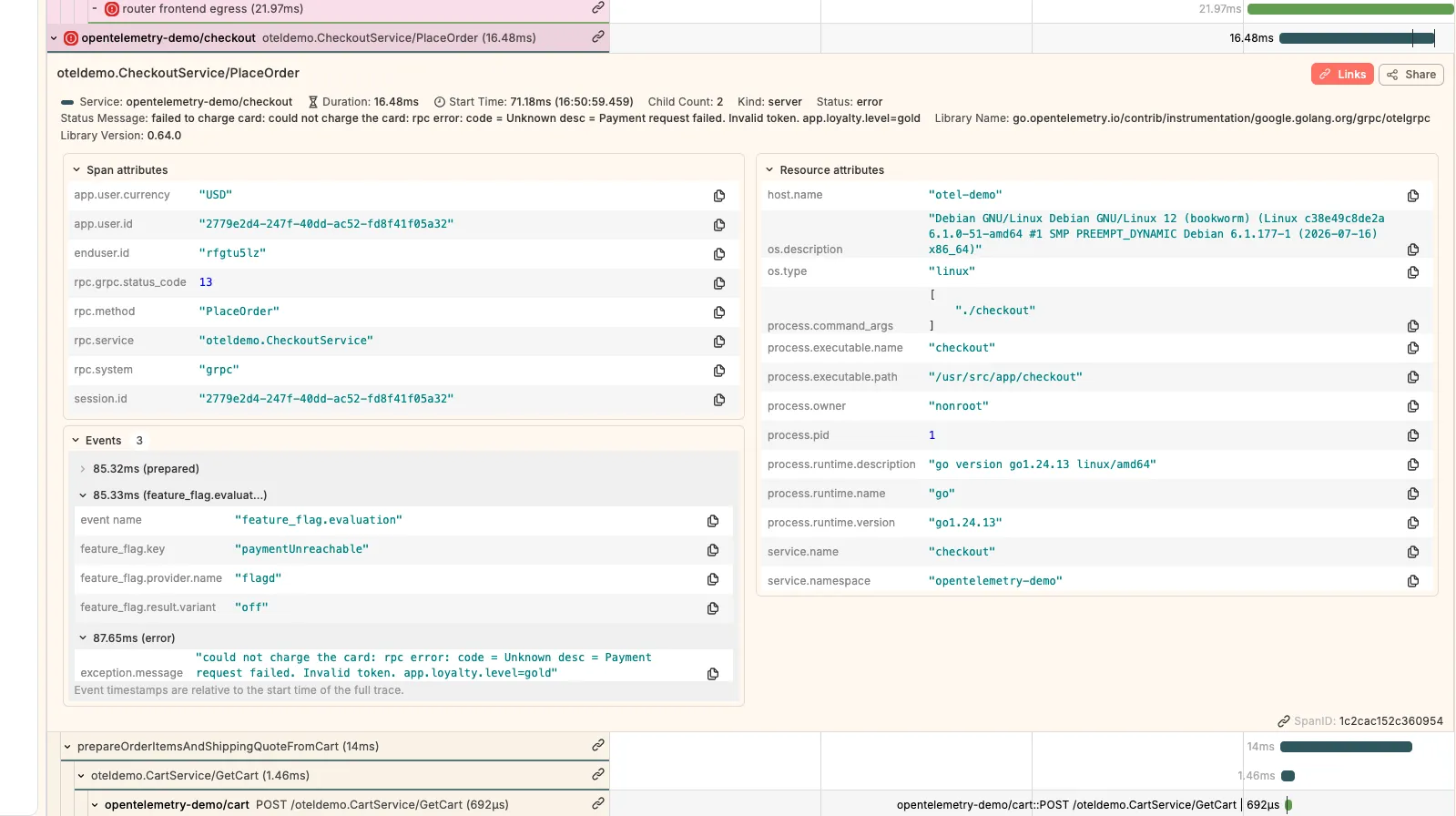Copy link for checkout PlaceOrder span row
This screenshot has height=816, width=1456.
click(598, 36)
